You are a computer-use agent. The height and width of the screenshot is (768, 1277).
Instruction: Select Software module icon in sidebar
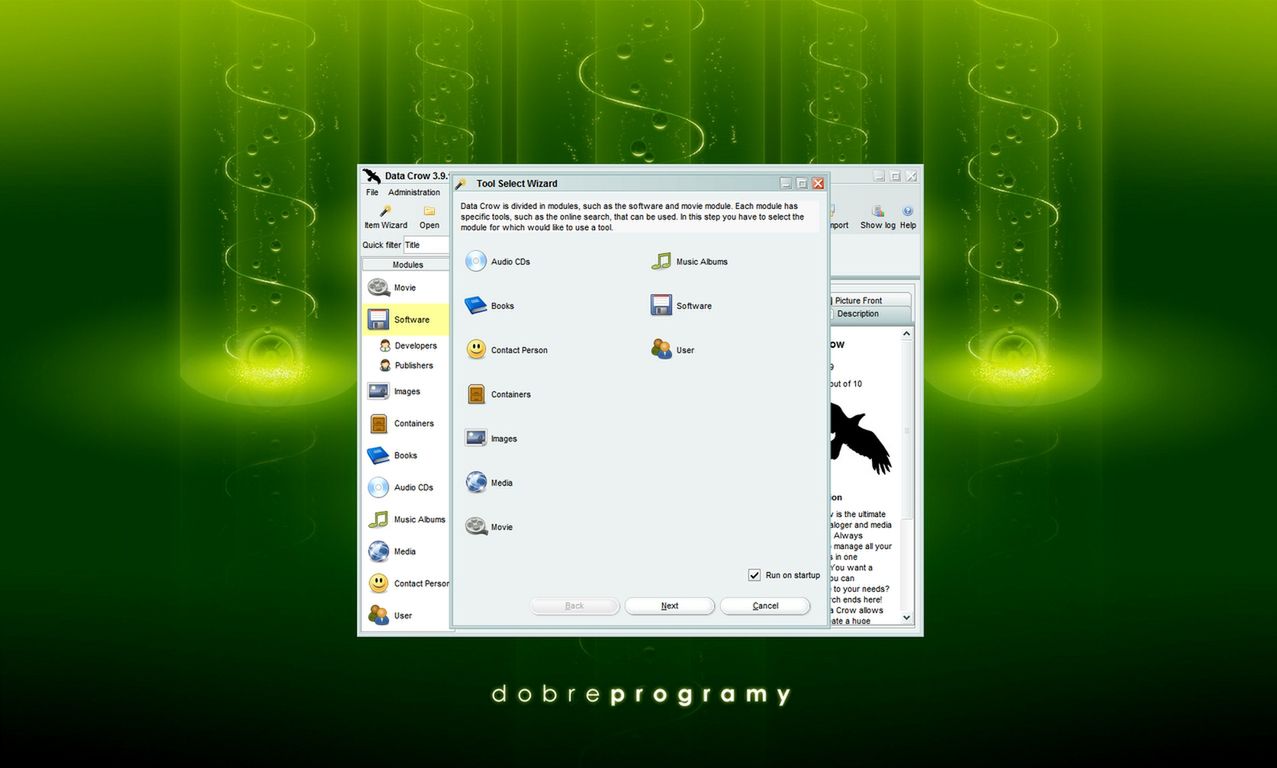pos(378,320)
